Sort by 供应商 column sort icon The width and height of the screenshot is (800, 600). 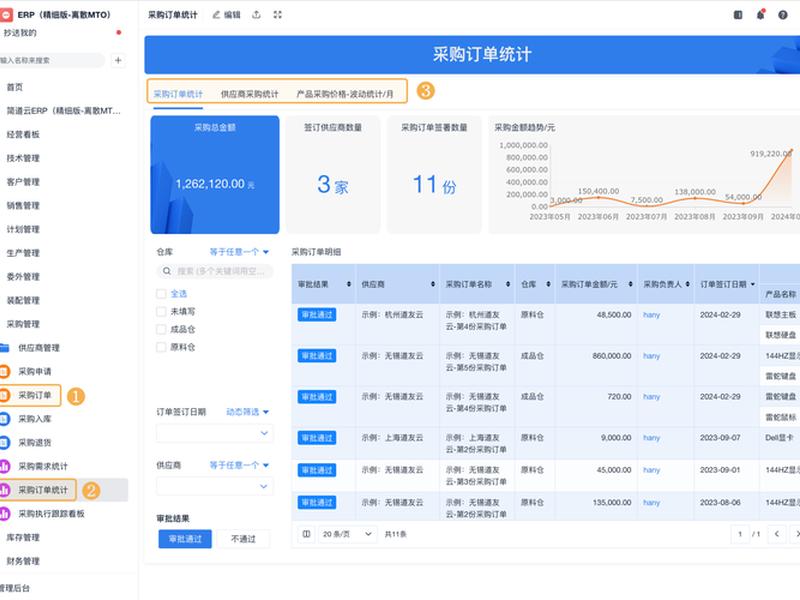[433, 284]
